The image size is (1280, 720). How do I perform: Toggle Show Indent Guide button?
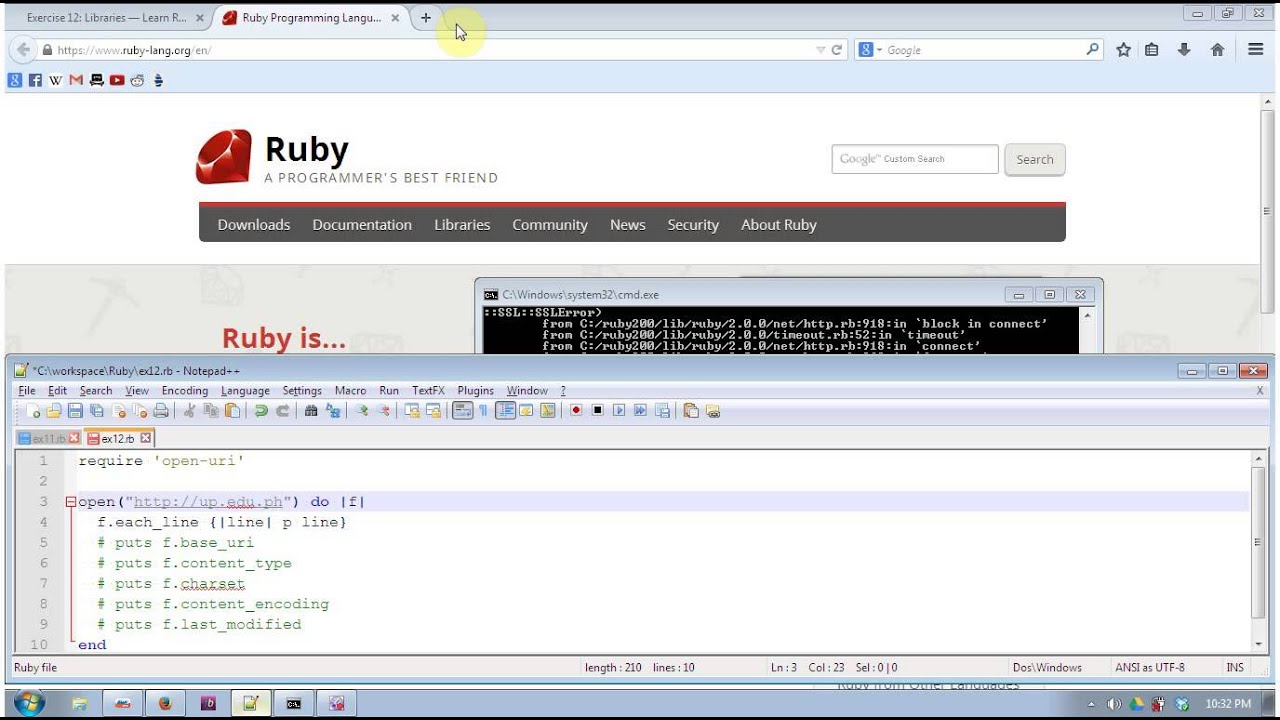point(505,410)
